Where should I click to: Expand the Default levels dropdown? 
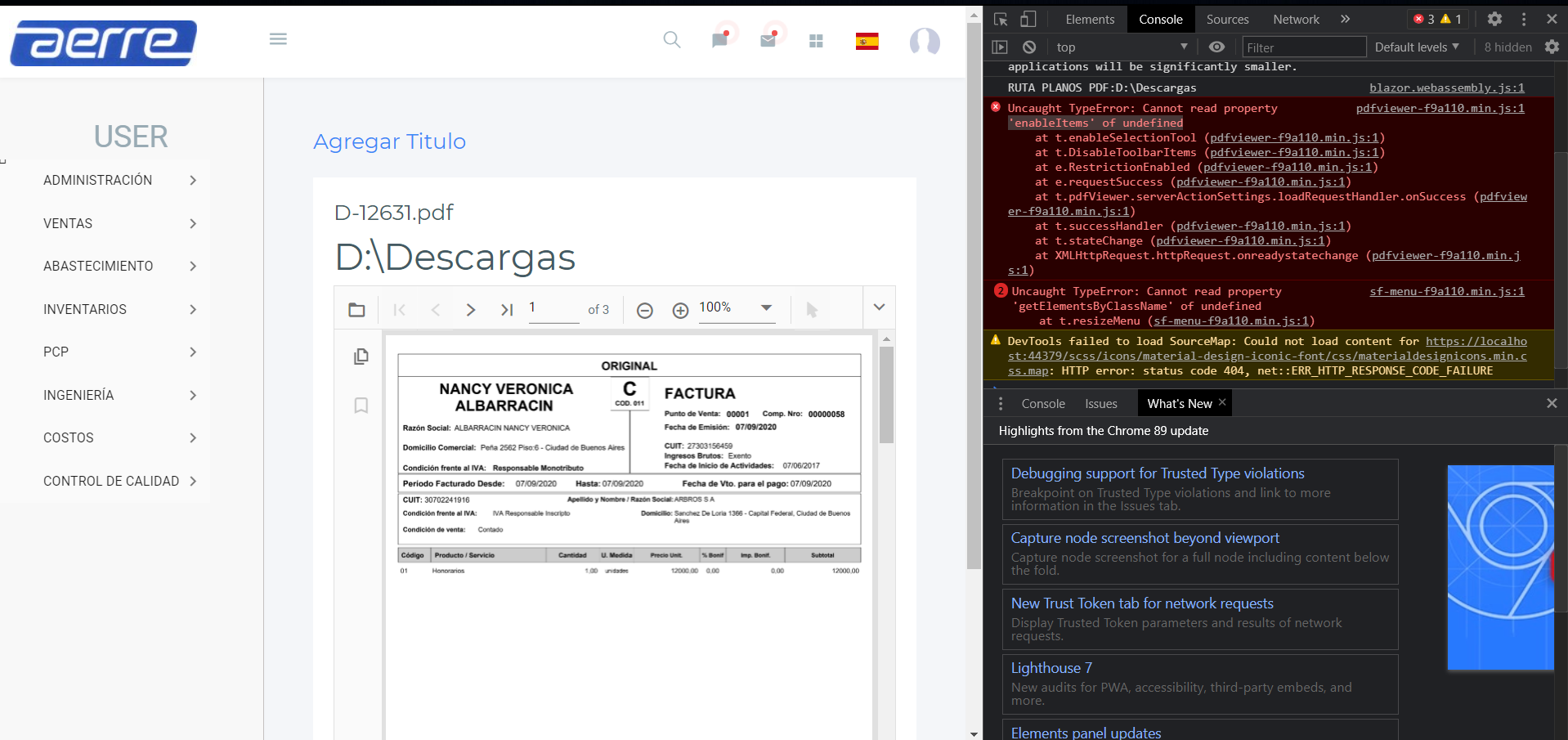1416,47
